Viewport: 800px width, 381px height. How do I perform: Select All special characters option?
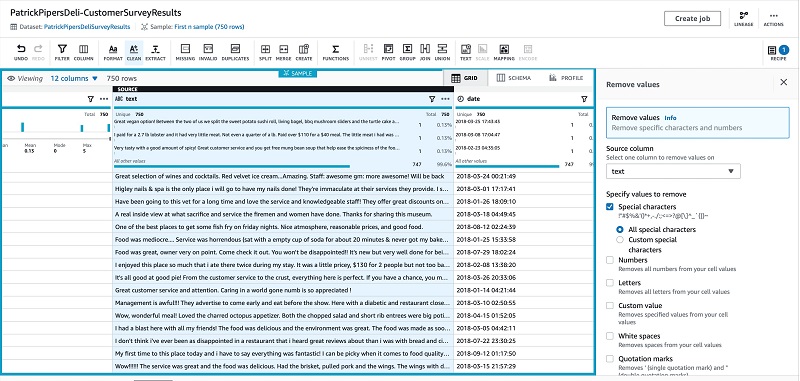(x=620, y=230)
